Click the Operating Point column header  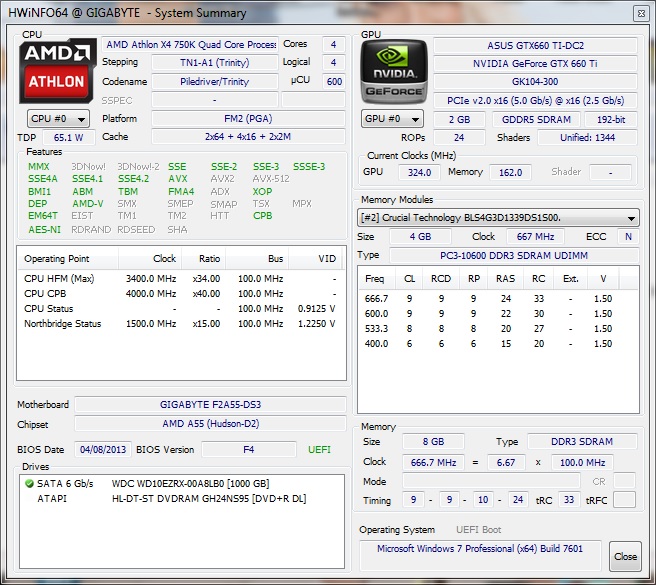[x=68, y=259]
